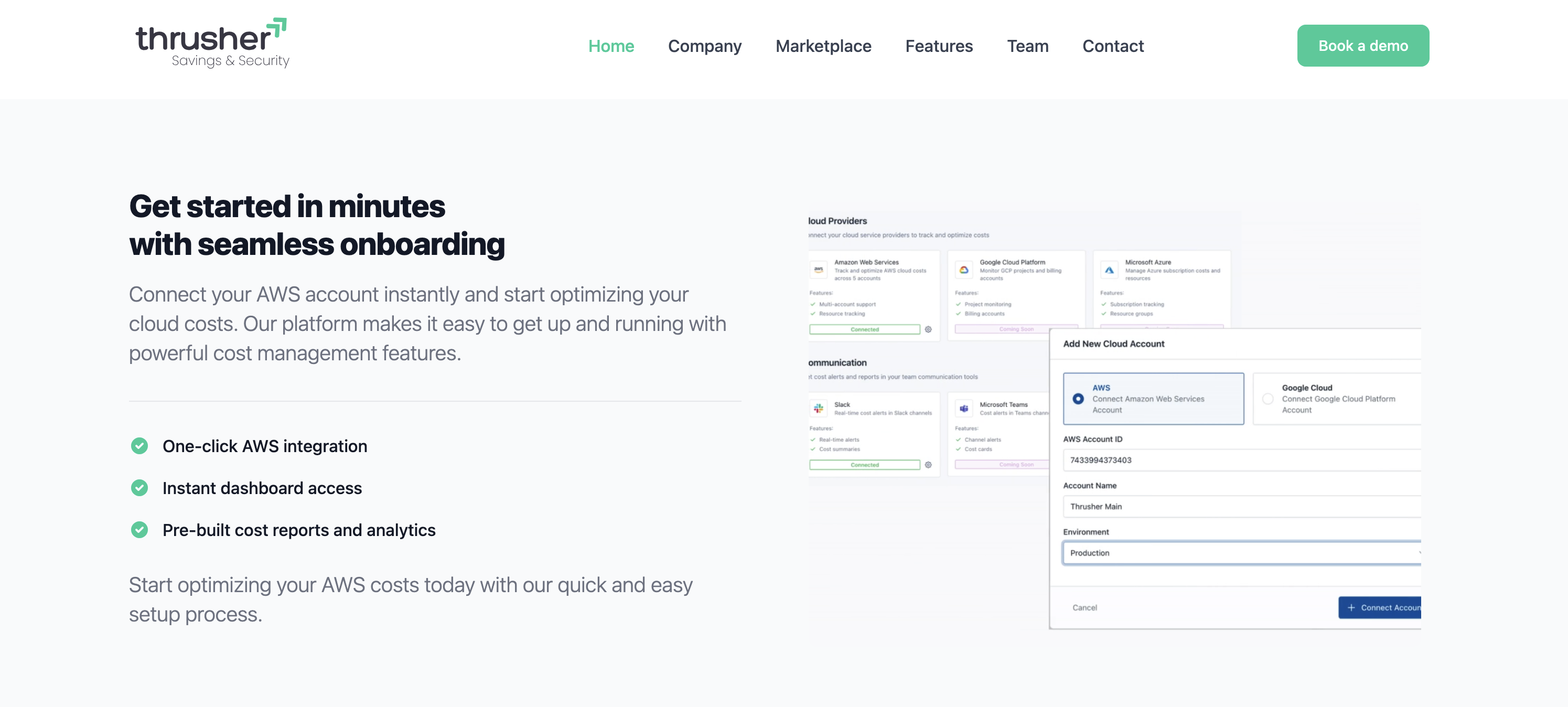
Task: Click the Amazon Web Services logo icon
Action: click(819, 269)
